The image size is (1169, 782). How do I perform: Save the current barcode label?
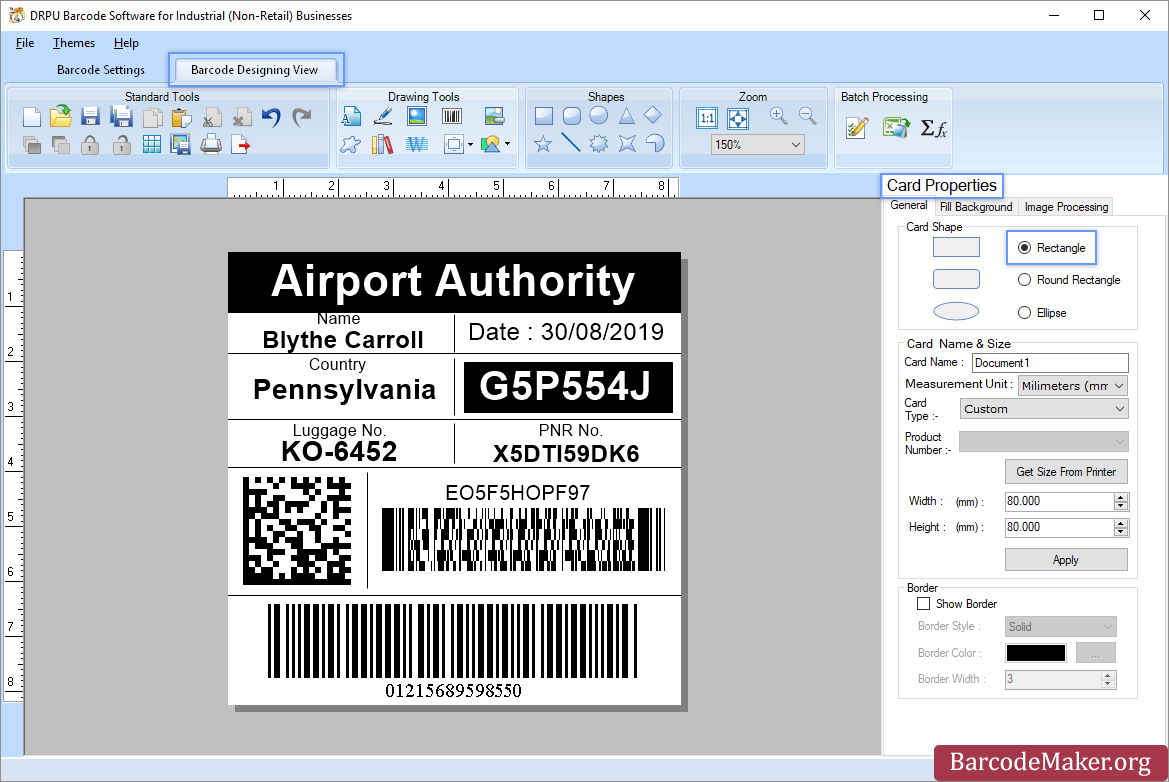[90, 117]
